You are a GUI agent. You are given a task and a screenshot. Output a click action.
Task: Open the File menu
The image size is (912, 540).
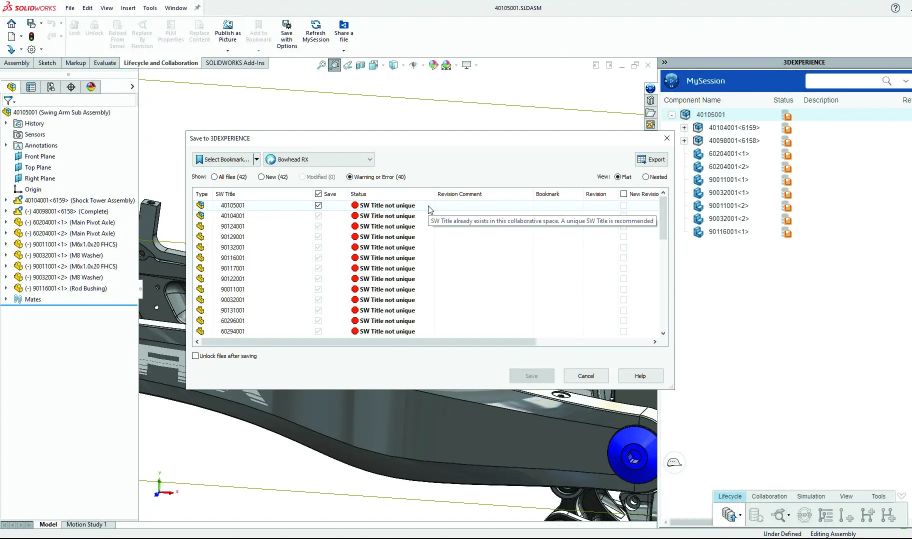point(70,8)
